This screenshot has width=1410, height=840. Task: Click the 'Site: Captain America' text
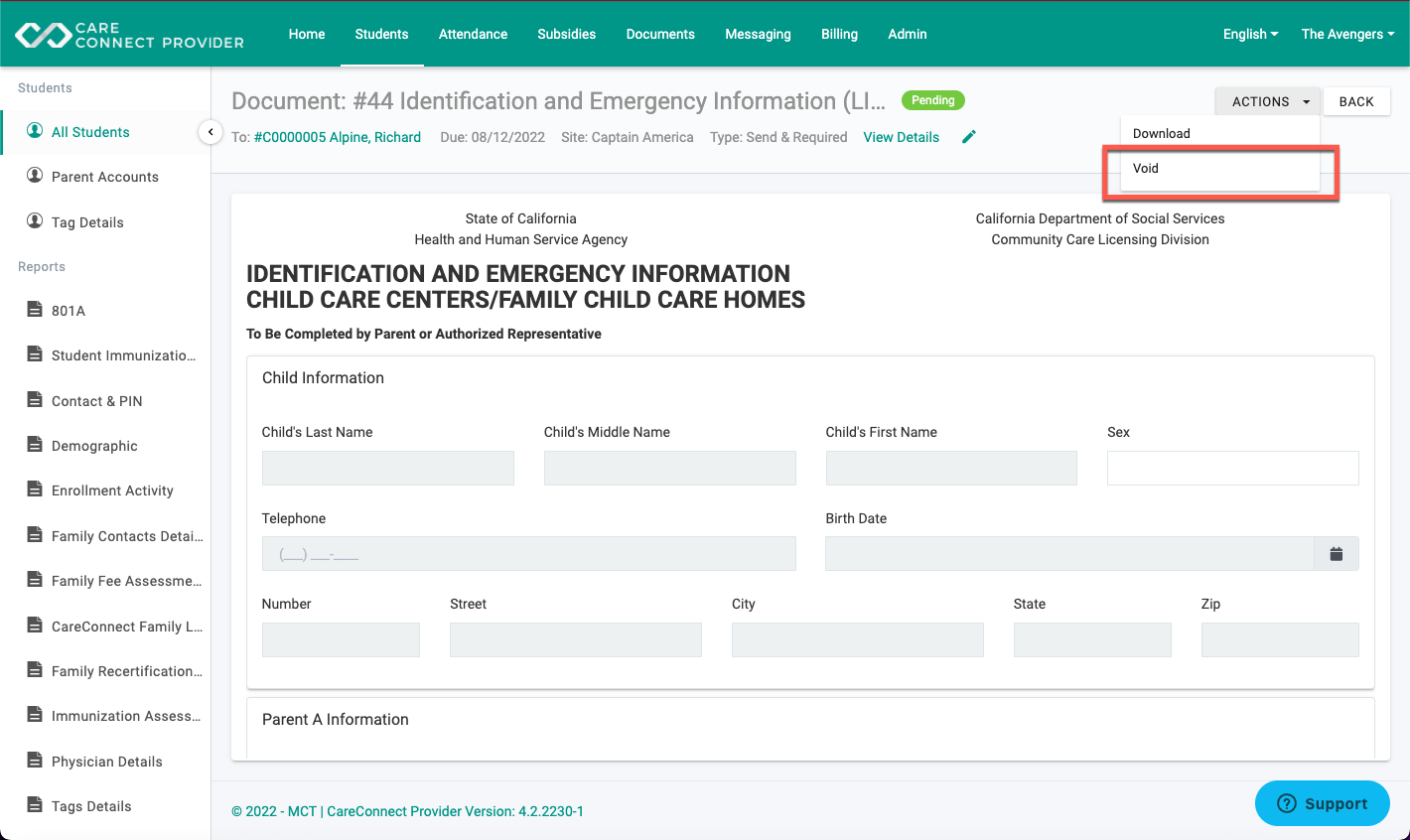pos(628,137)
